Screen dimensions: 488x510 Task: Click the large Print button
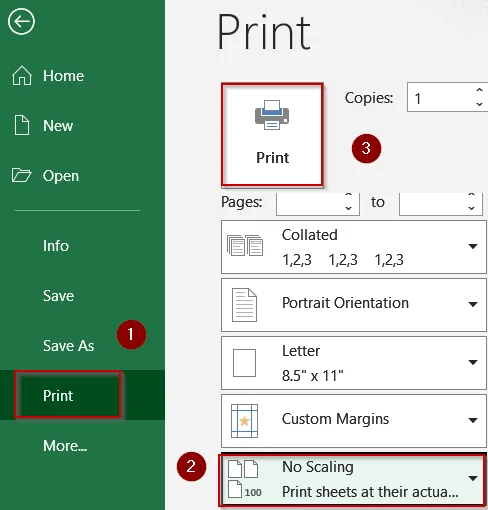272,134
